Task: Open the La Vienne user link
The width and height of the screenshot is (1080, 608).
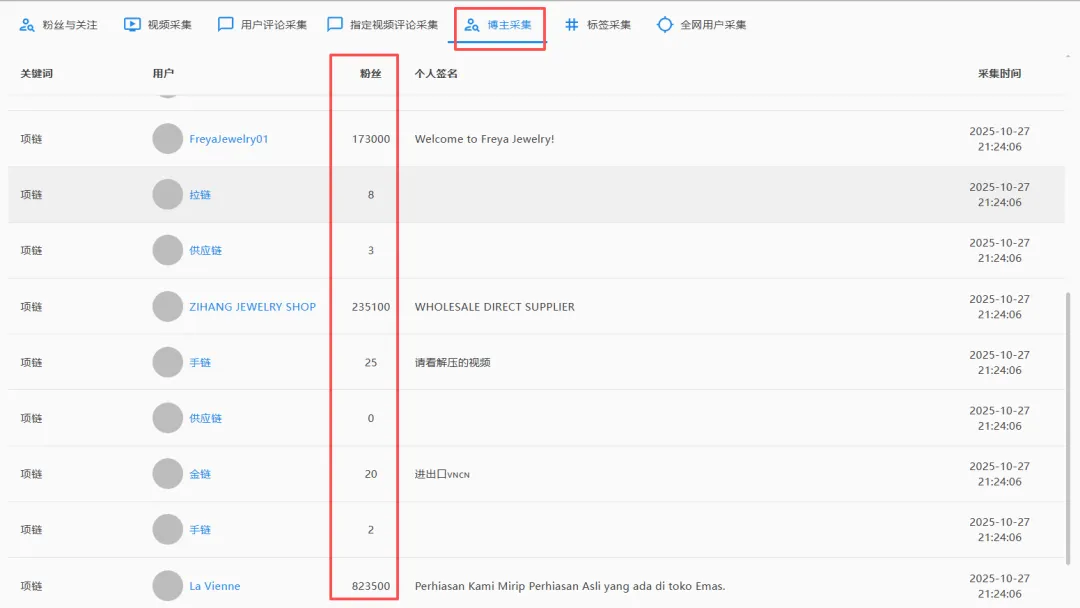Action: coord(214,586)
